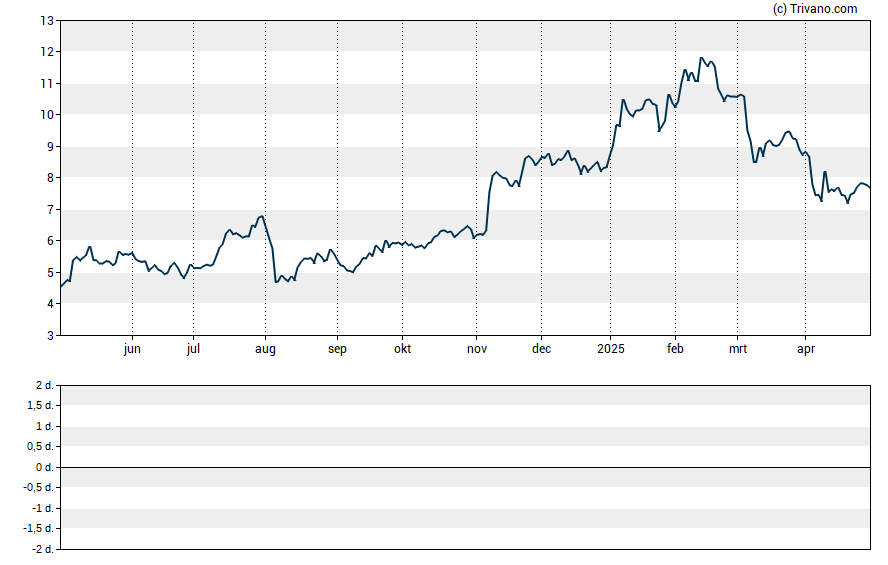This screenshot has height=565, width=888.
Task: Click the price axis value 13
Action: tap(47, 21)
